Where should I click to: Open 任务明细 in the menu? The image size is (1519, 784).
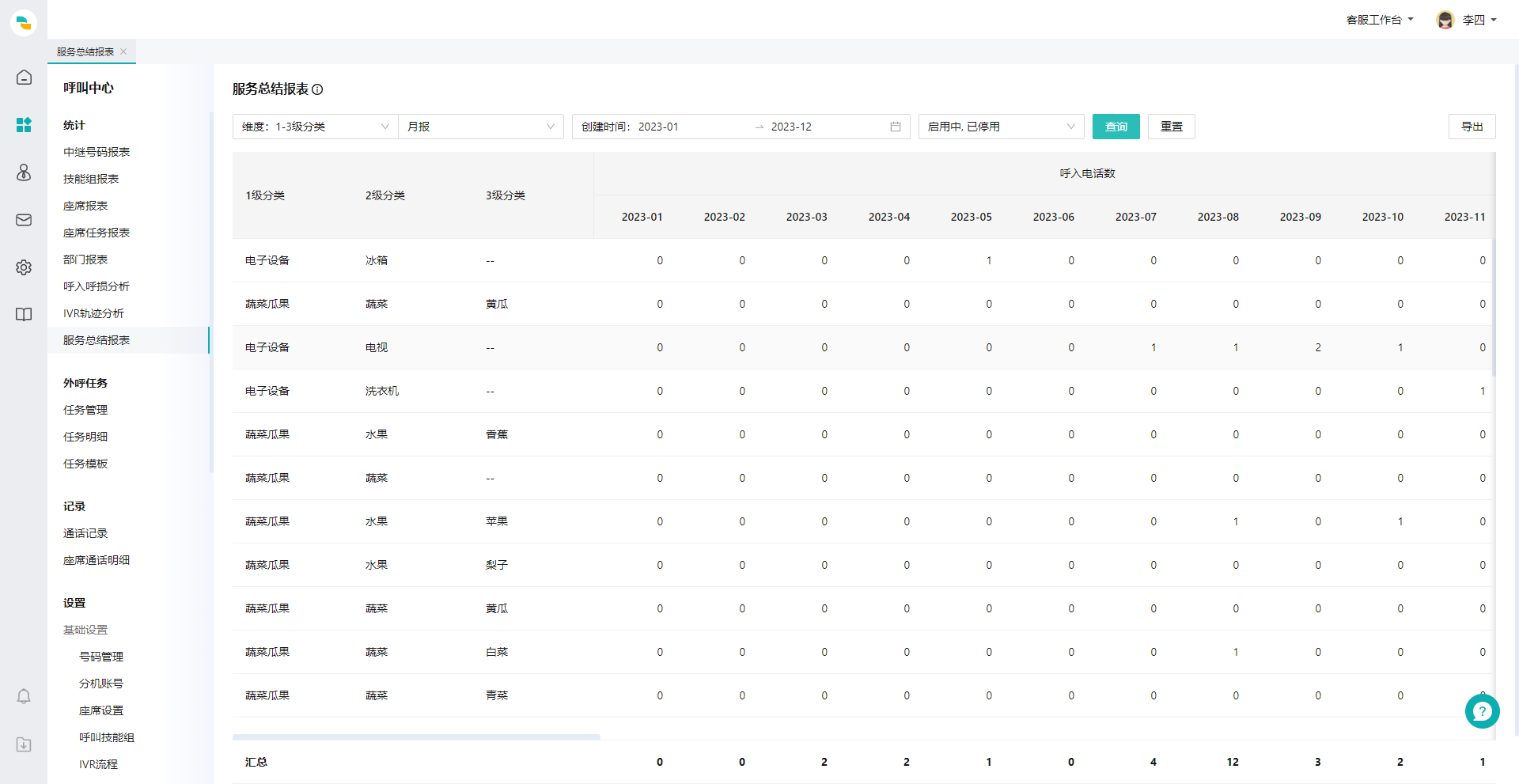[85, 437]
